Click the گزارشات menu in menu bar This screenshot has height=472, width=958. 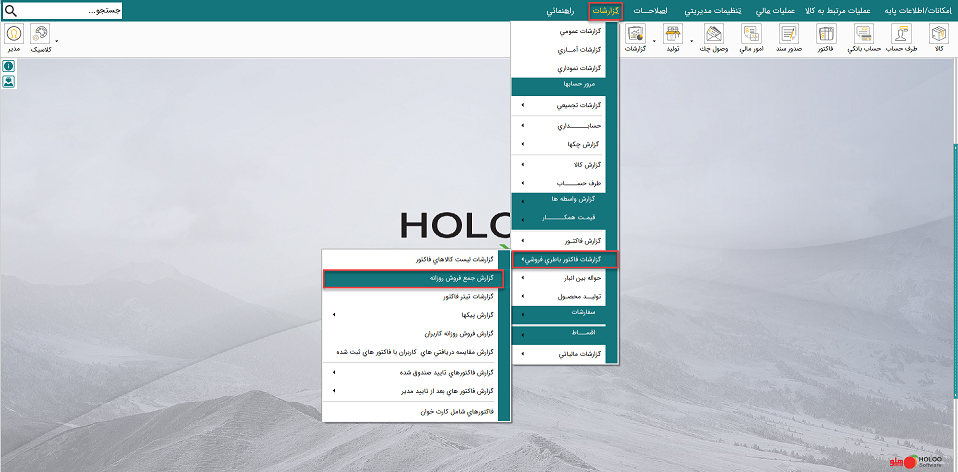pos(605,10)
